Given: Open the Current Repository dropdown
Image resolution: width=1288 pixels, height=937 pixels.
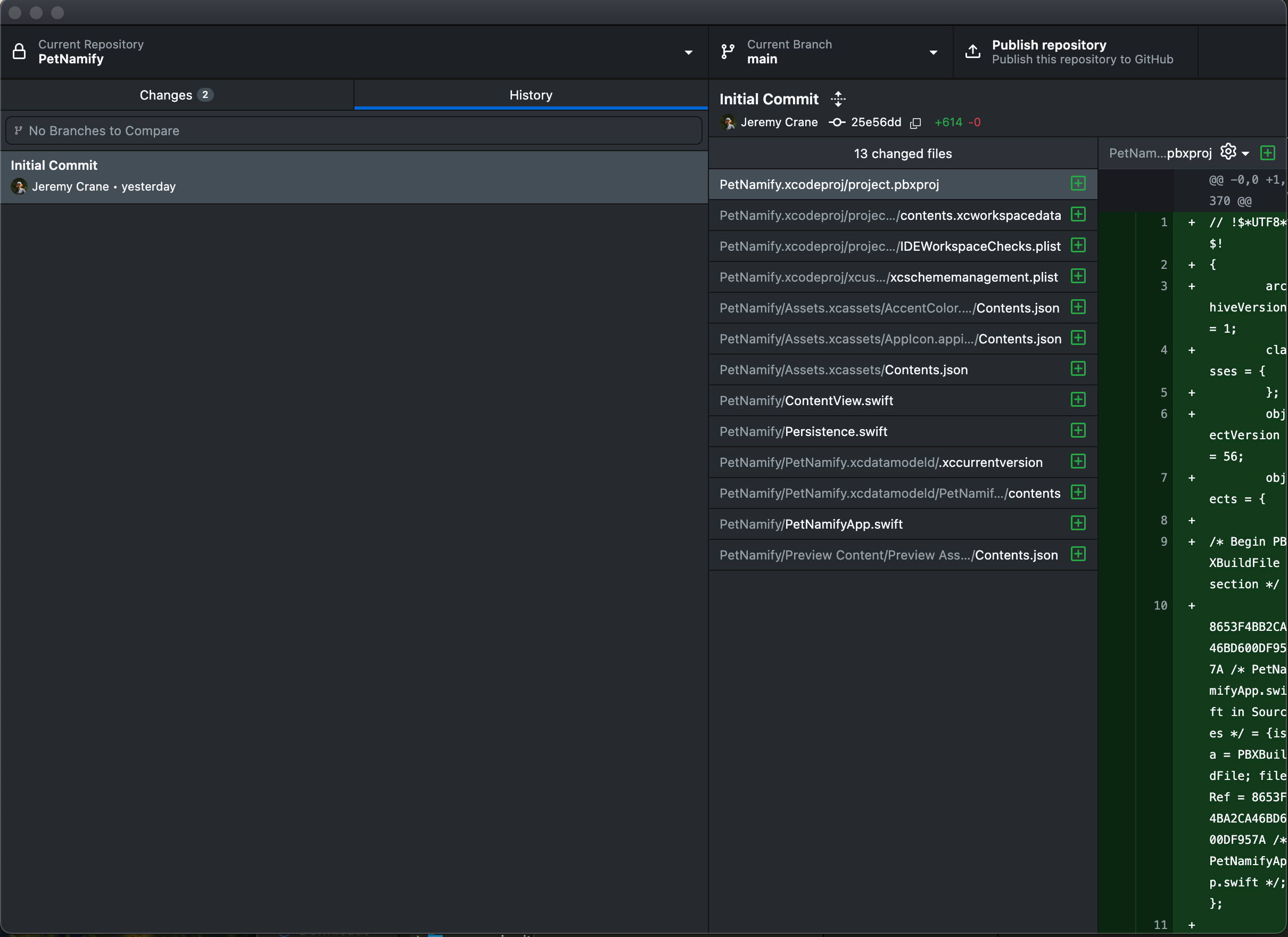Looking at the screenshot, I should pyautogui.click(x=688, y=52).
